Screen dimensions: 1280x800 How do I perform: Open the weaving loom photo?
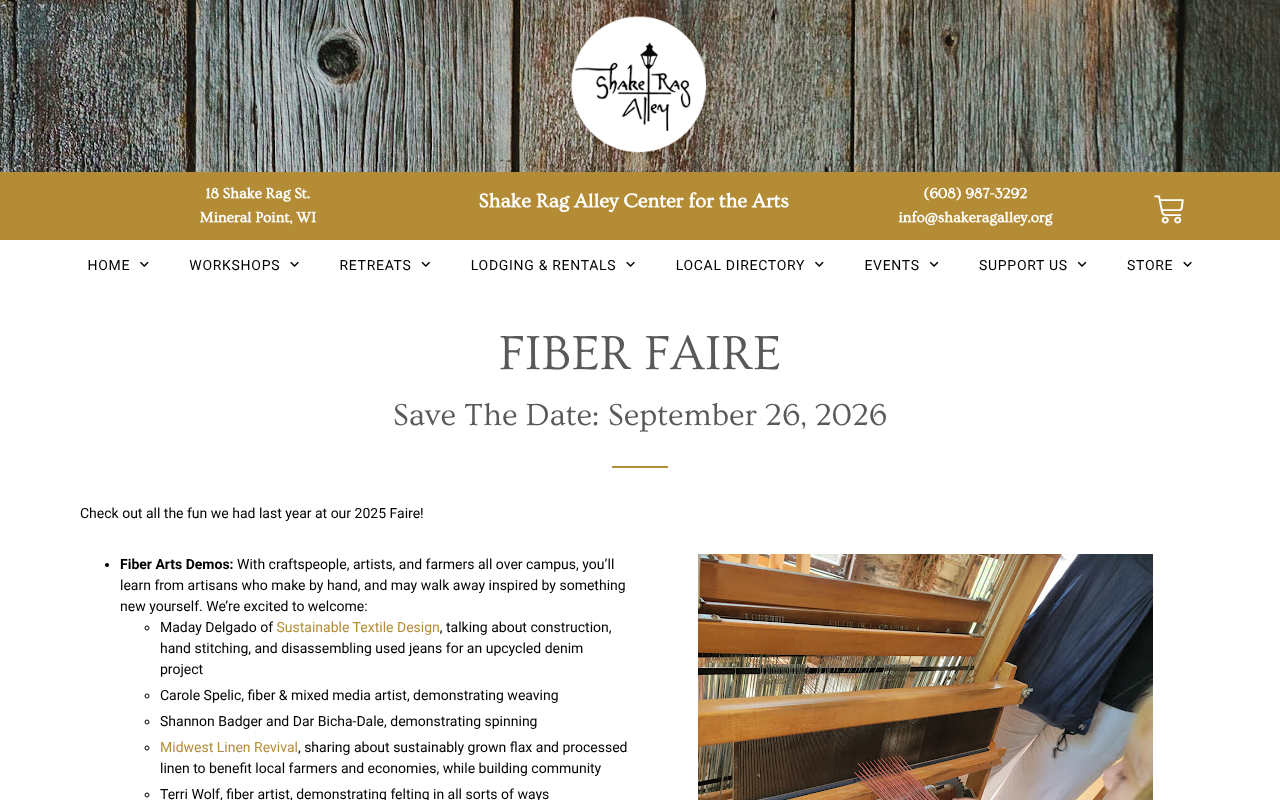[x=925, y=677]
